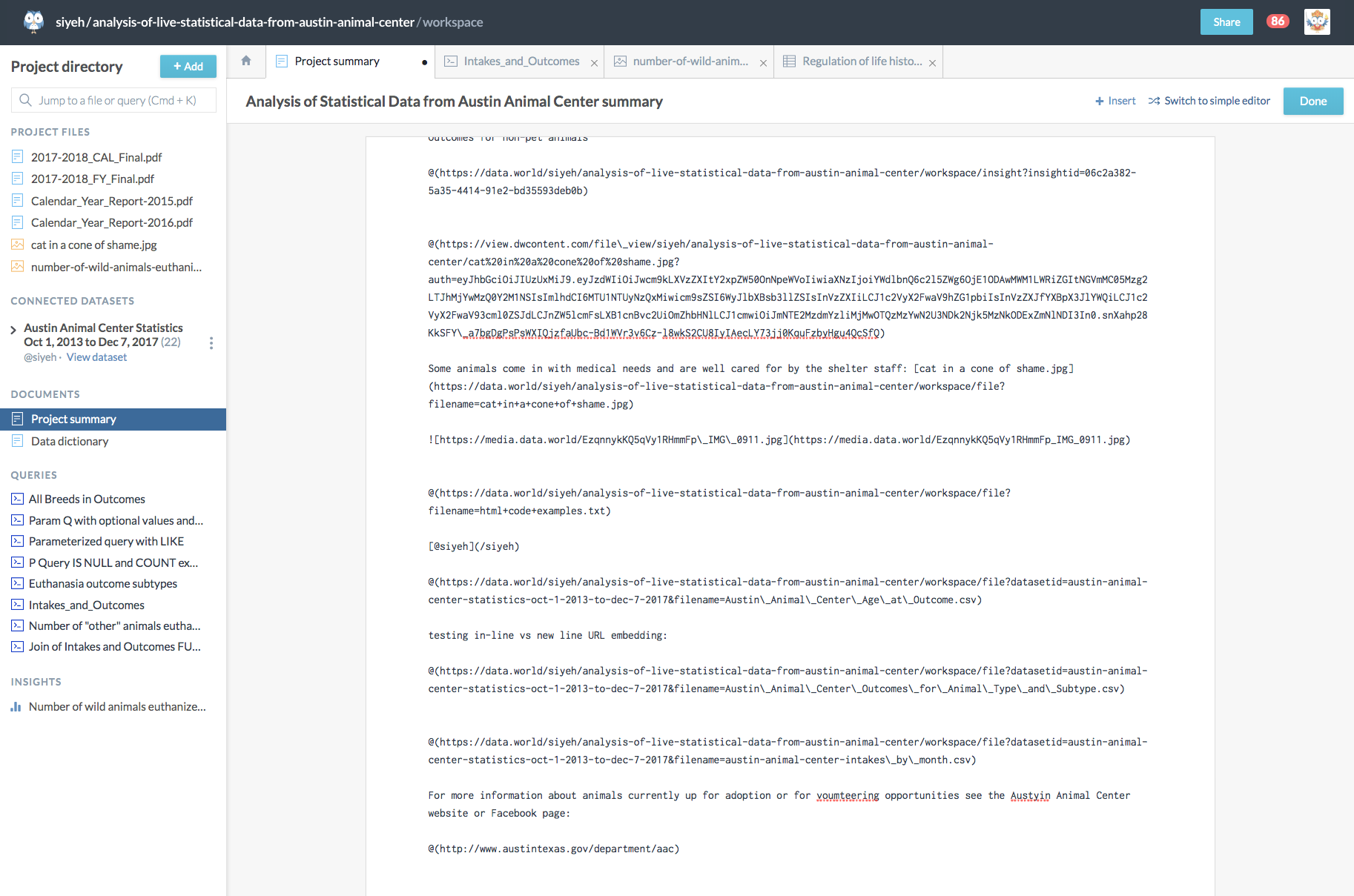Viewport: 1354px width, 896px height.
Task: Click the @siyeh owner link
Action: pyautogui.click(x=40, y=357)
